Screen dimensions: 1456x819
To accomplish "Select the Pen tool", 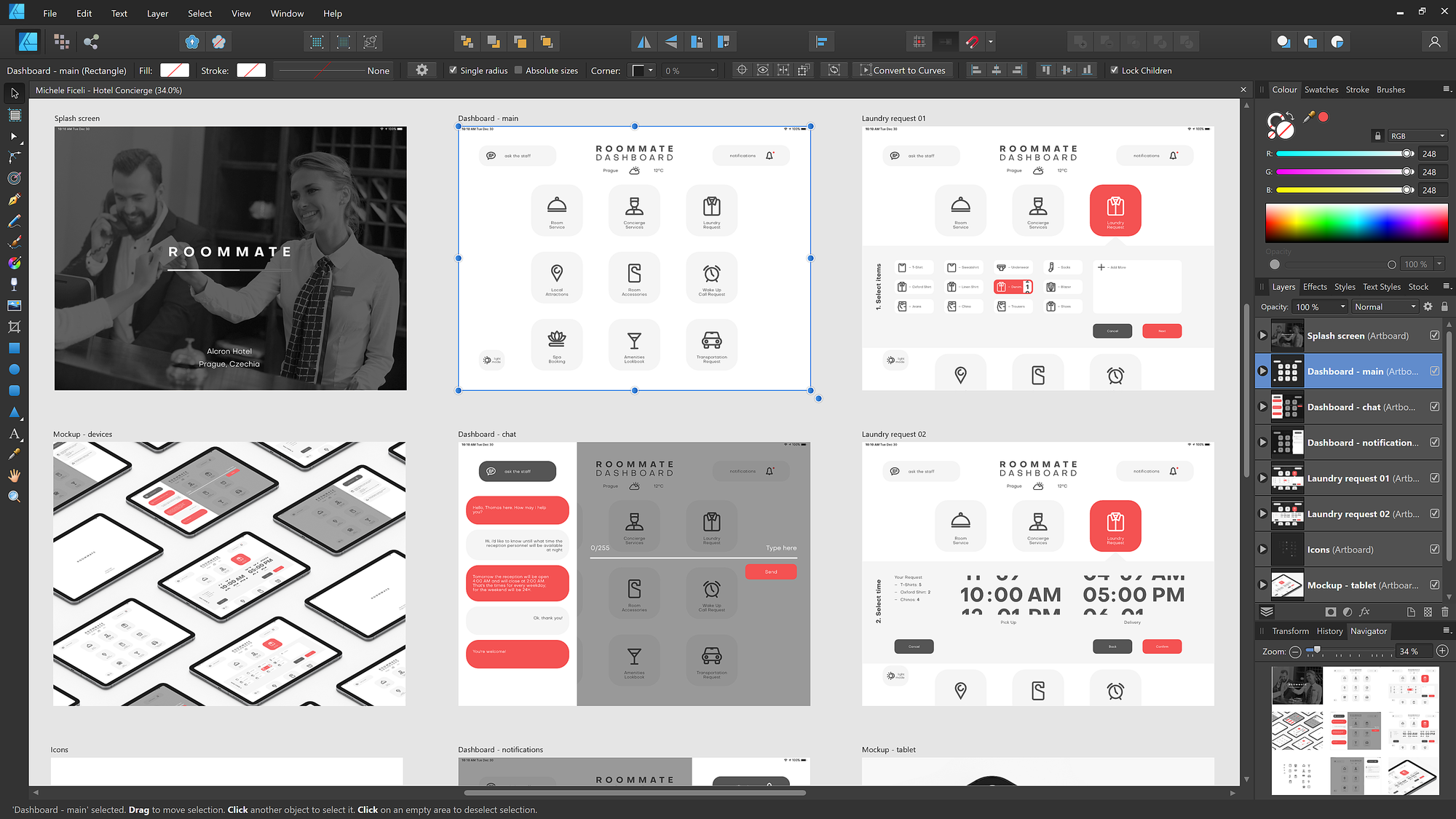I will [x=15, y=199].
